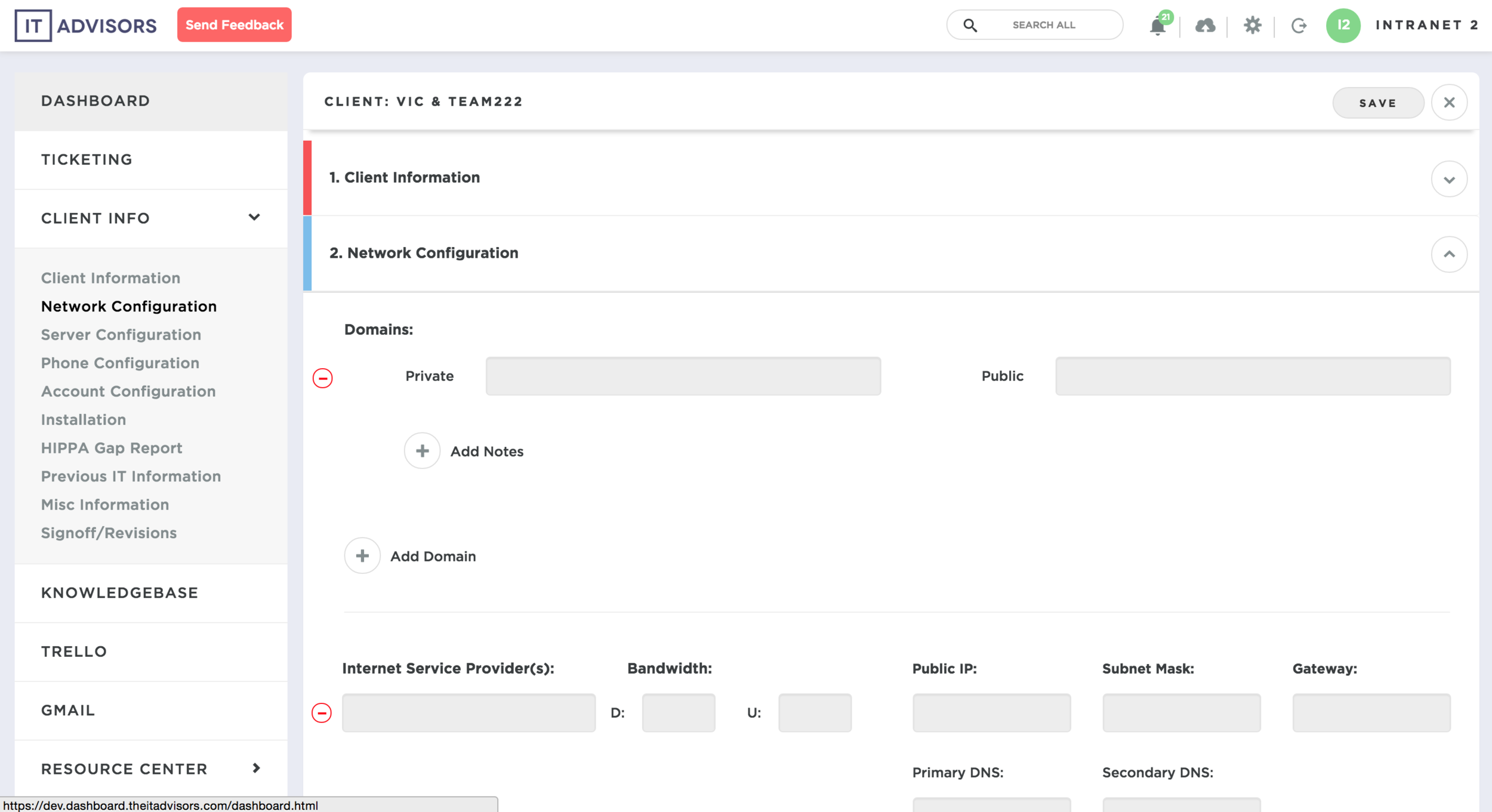
Task: Click the Public domain input field
Action: click(1253, 376)
